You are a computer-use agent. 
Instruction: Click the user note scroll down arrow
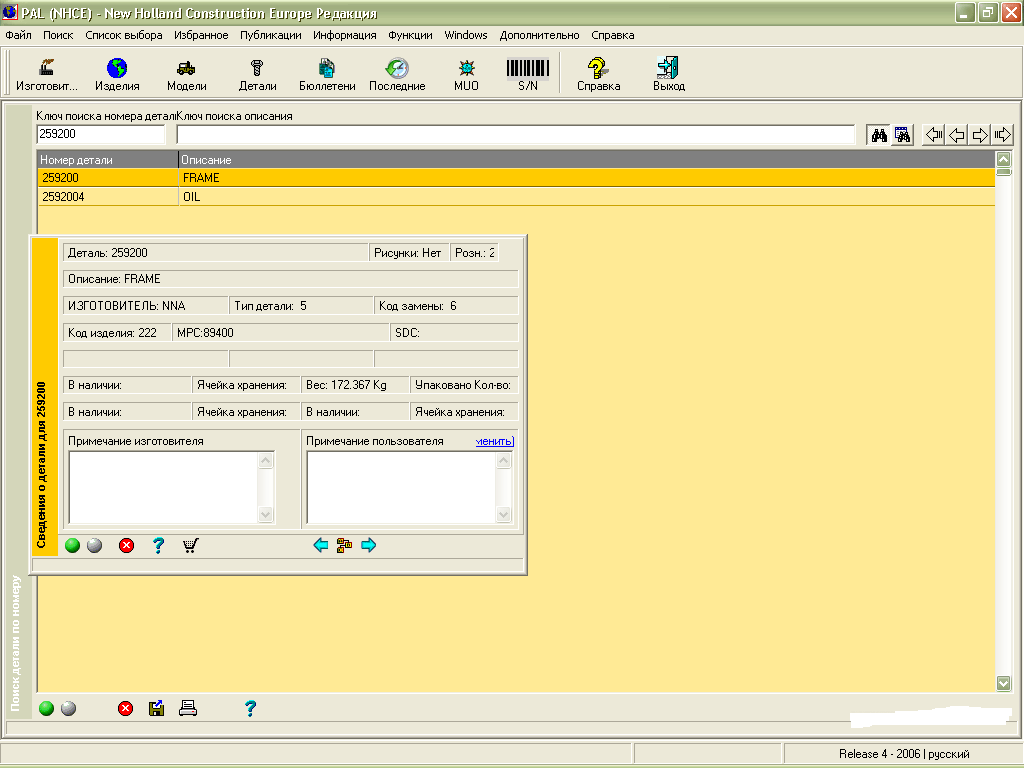[504, 515]
